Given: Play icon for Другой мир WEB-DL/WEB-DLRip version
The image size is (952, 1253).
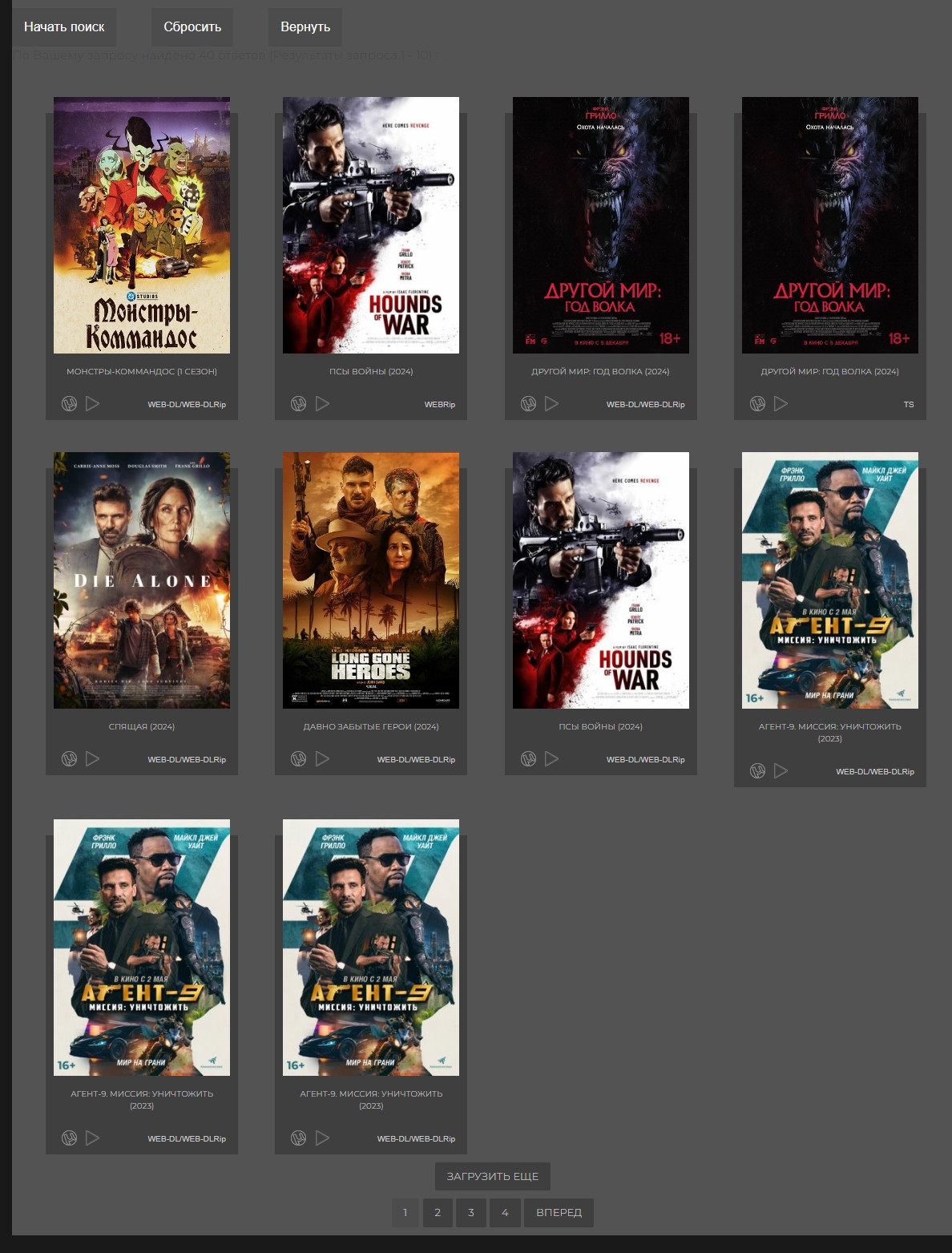Looking at the screenshot, I should [x=552, y=404].
